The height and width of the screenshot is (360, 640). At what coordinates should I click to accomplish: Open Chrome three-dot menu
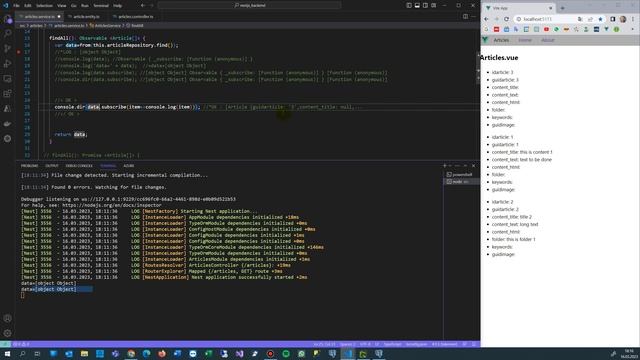[x=633, y=19]
